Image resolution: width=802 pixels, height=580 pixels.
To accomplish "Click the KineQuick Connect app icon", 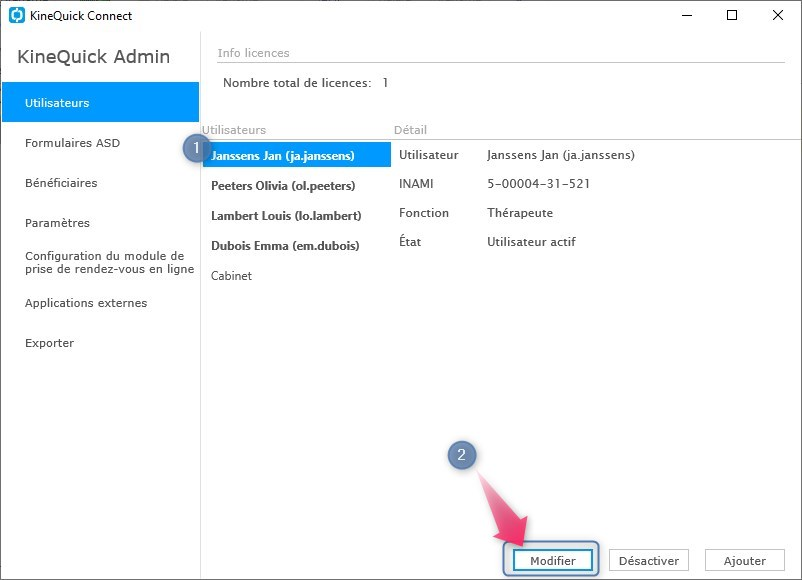I will click(17, 15).
